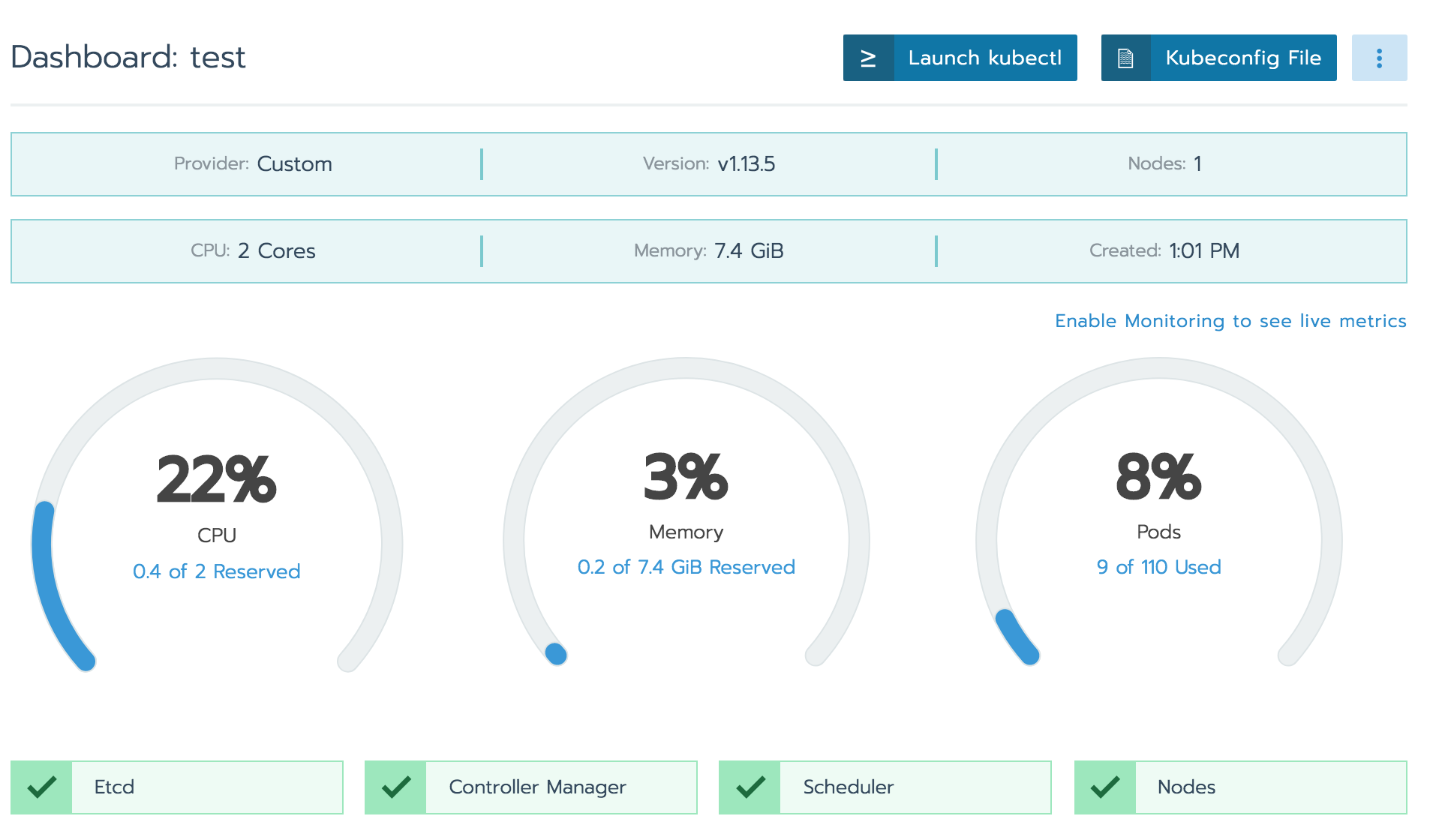Click the Provider value 'Custom'
The width and height of the screenshot is (1433, 840).
pos(294,164)
